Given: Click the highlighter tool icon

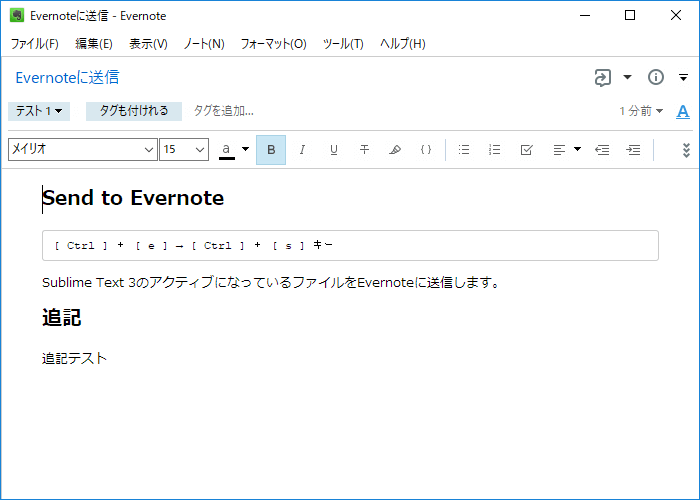Looking at the screenshot, I should [395, 150].
